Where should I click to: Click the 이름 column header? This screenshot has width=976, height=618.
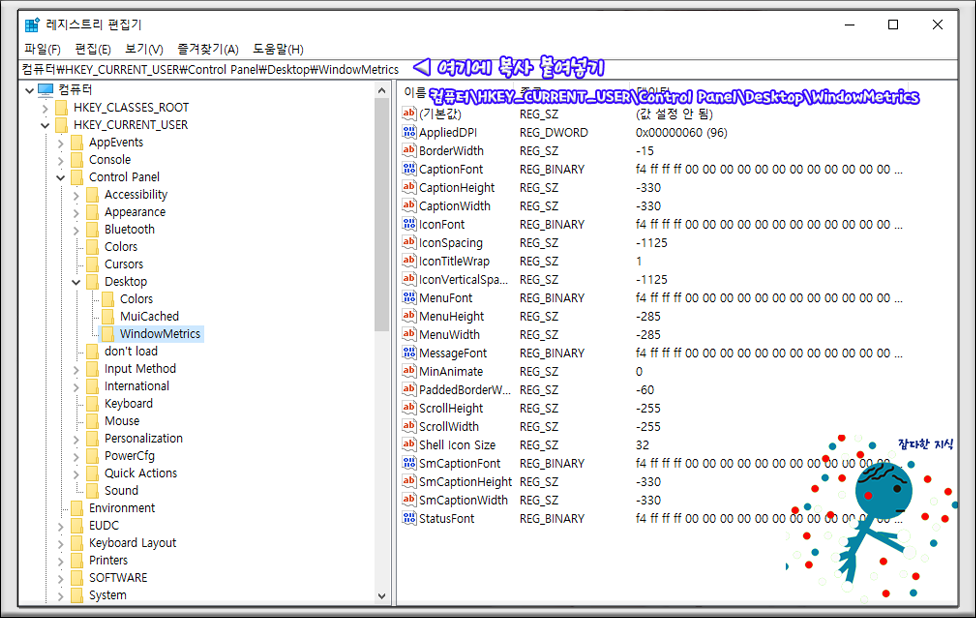(414, 92)
